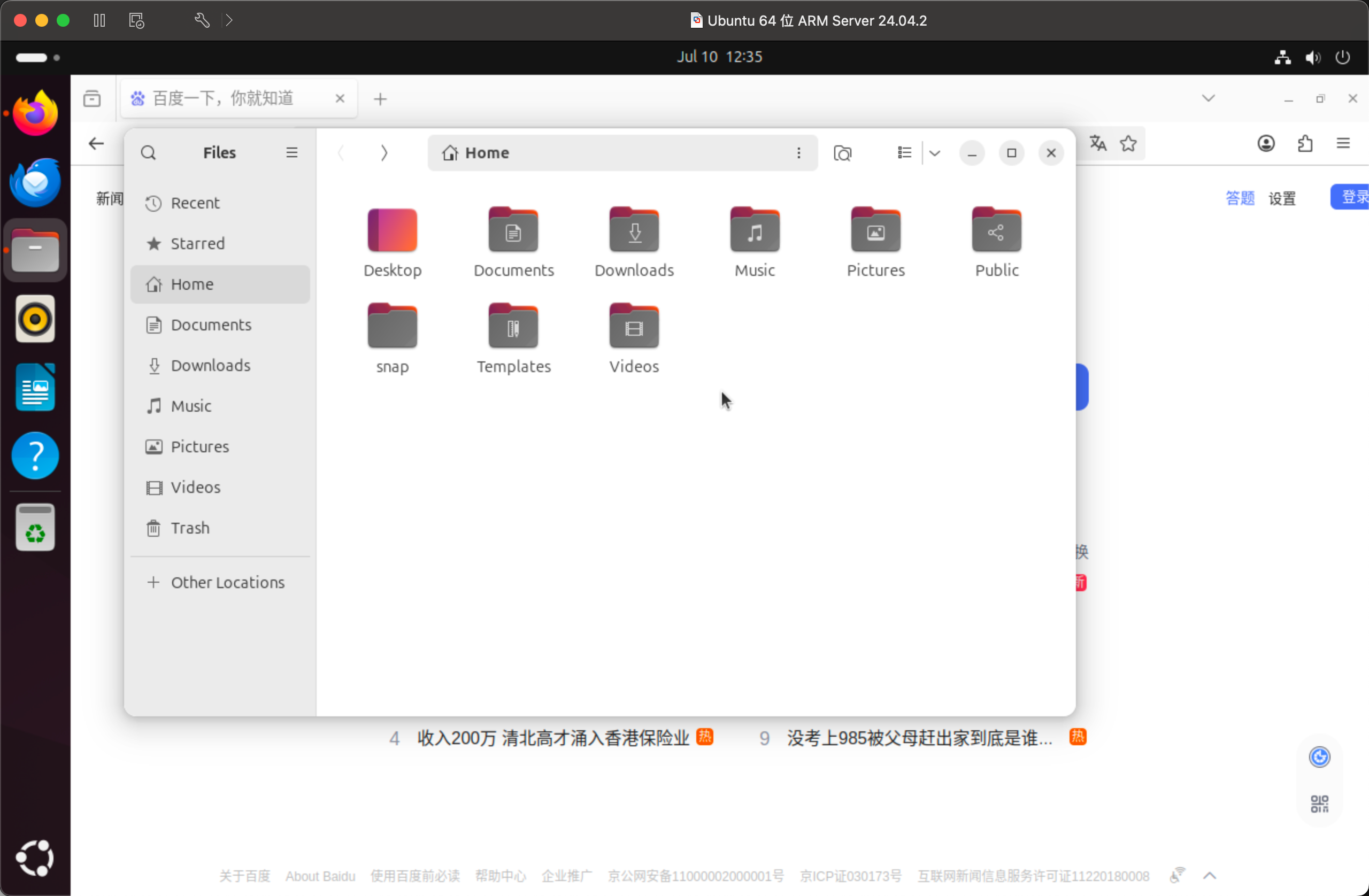
Task: Open the Firefox account icon
Action: (x=1266, y=143)
